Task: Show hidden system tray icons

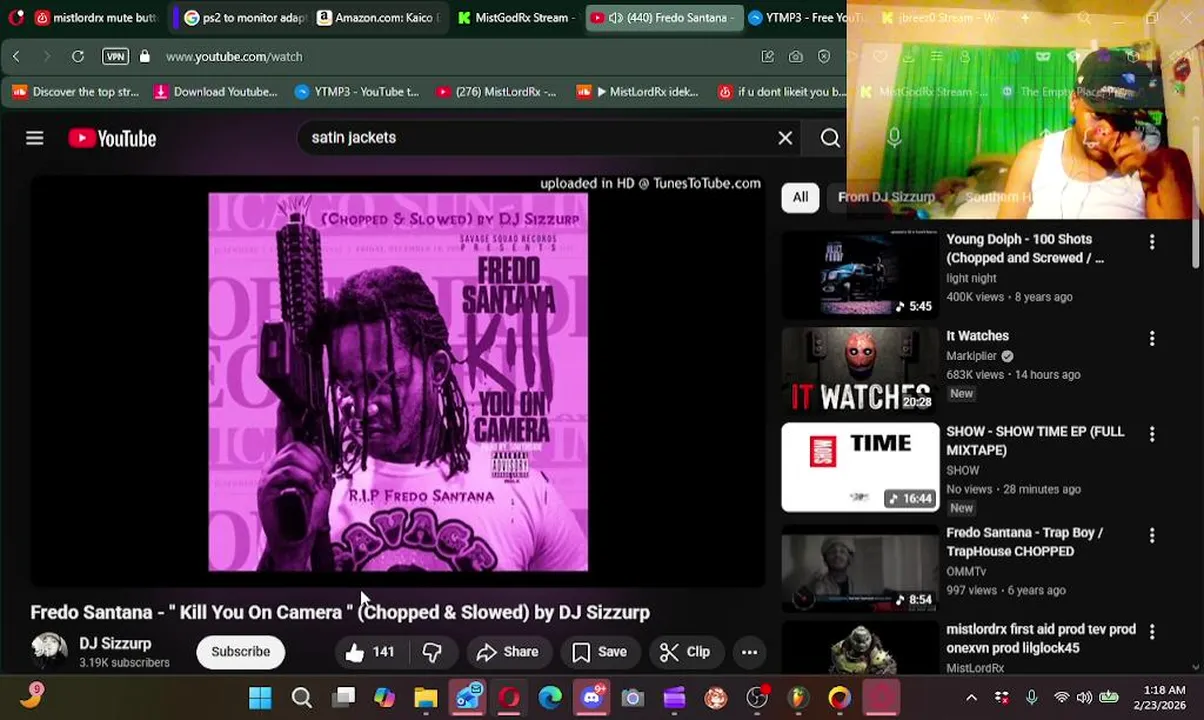Action: (x=971, y=698)
